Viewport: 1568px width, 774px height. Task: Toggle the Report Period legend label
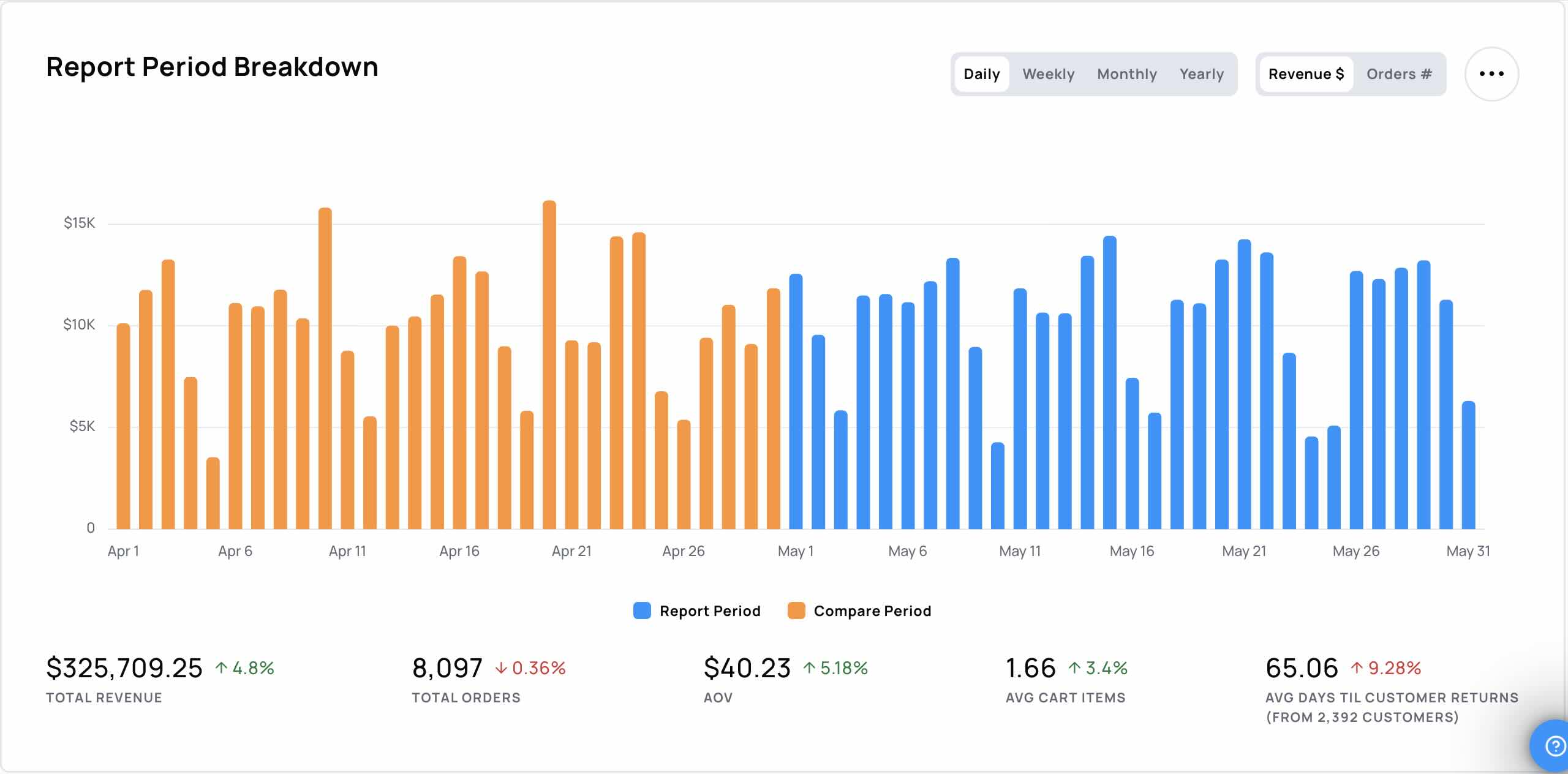[710, 611]
